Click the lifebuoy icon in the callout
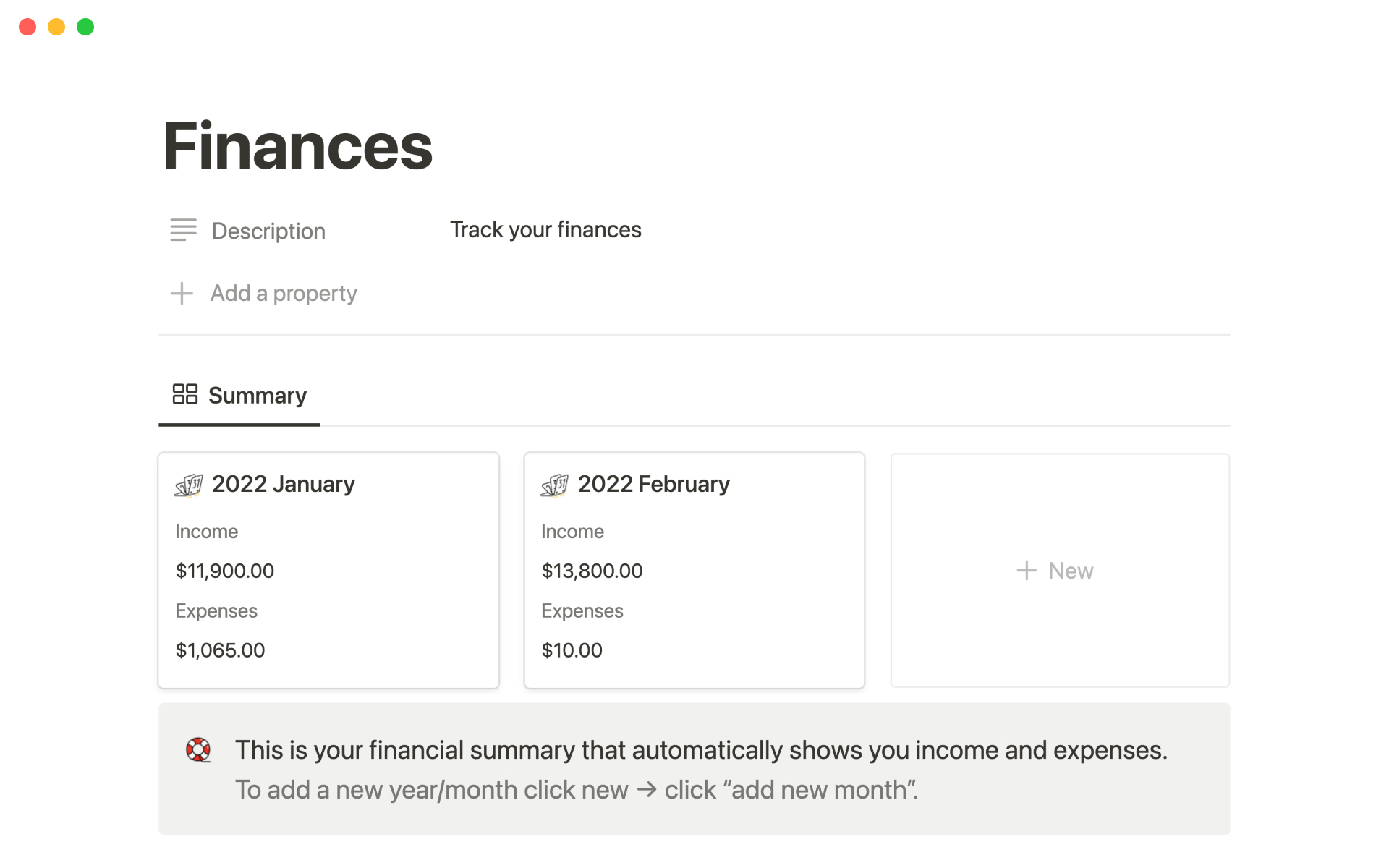1389x868 pixels. point(198,749)
